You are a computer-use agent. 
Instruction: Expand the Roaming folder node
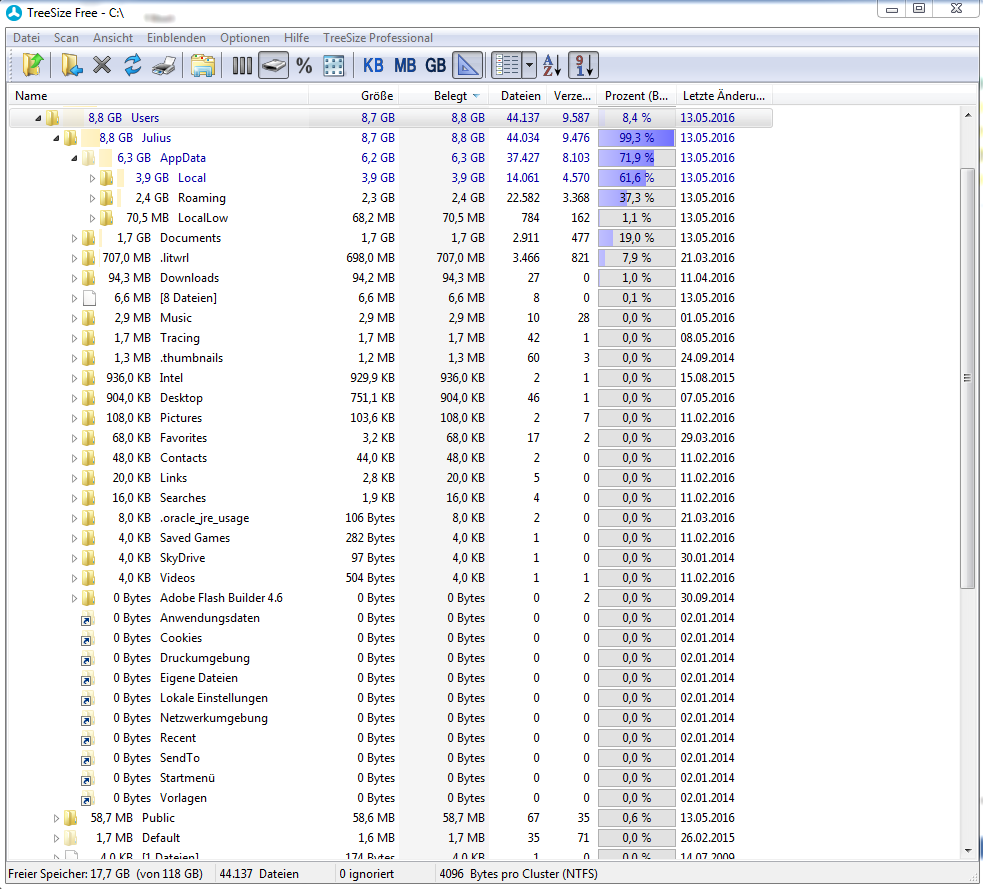pyautogui.click(x=92, y=198)
